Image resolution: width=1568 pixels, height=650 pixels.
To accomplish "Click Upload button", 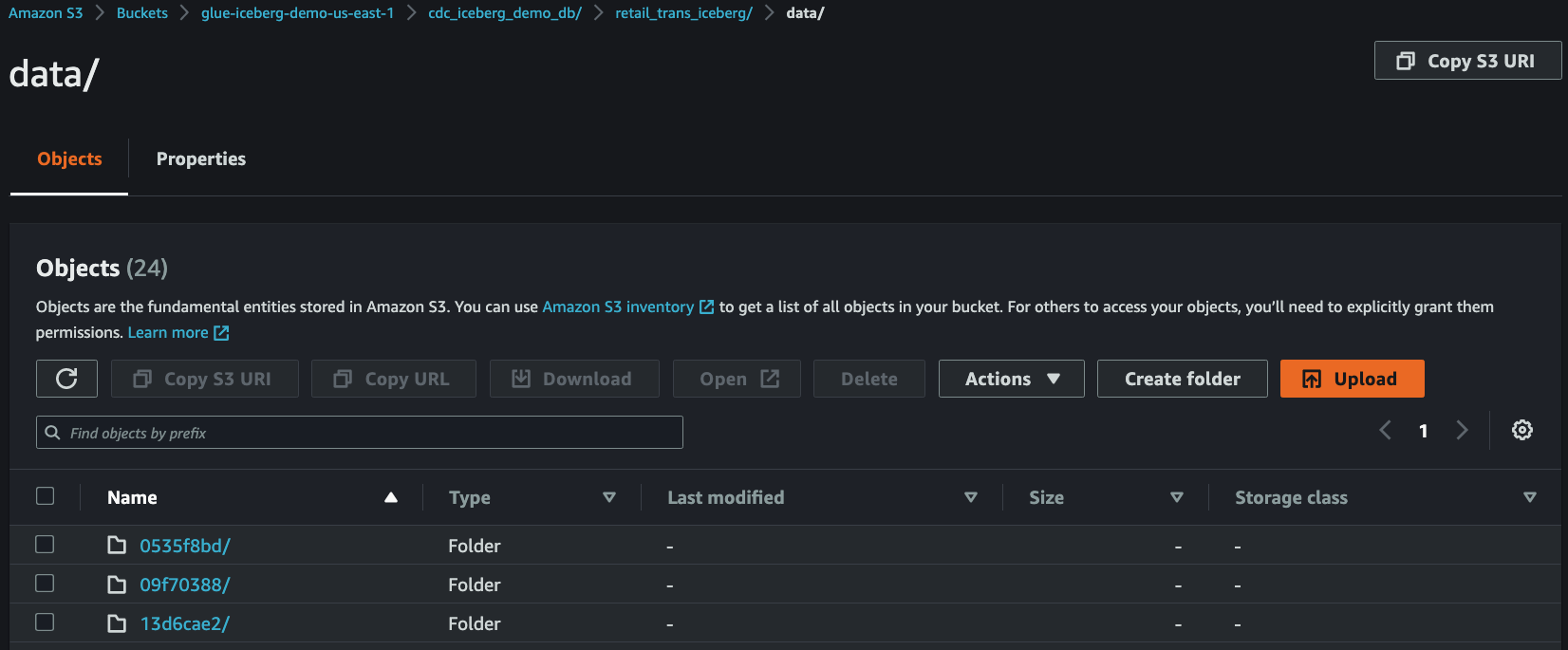I will pos(1352,379).
